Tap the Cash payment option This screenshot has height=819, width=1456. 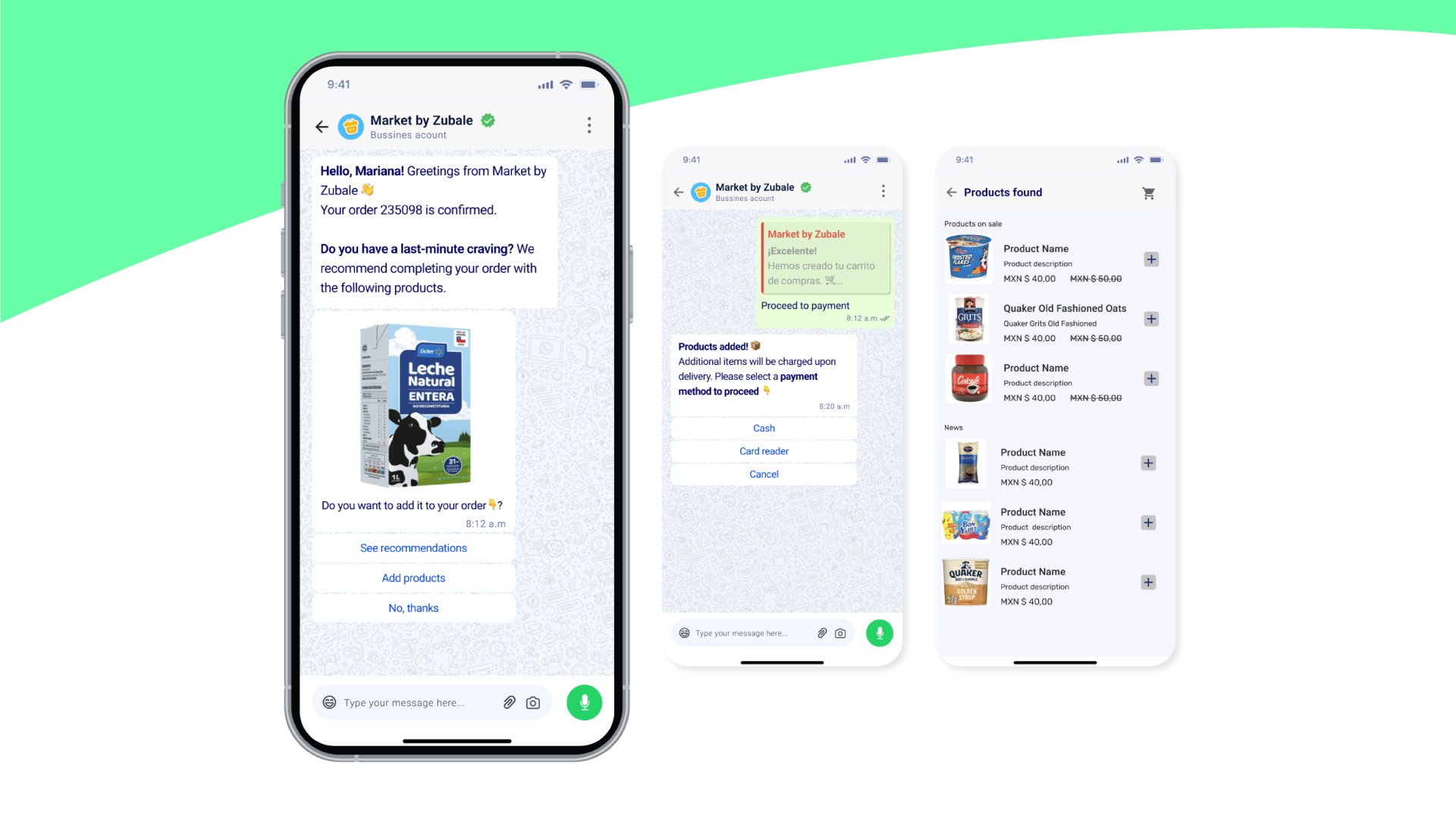(x=763, y=428)
